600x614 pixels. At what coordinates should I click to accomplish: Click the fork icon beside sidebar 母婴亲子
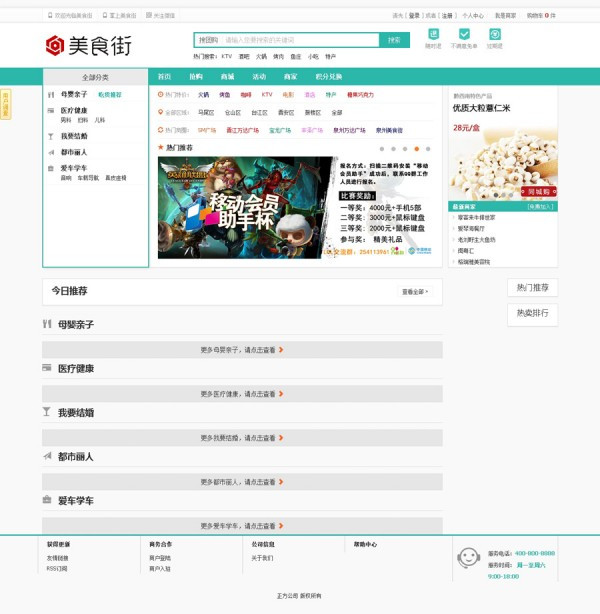(51, 95)
